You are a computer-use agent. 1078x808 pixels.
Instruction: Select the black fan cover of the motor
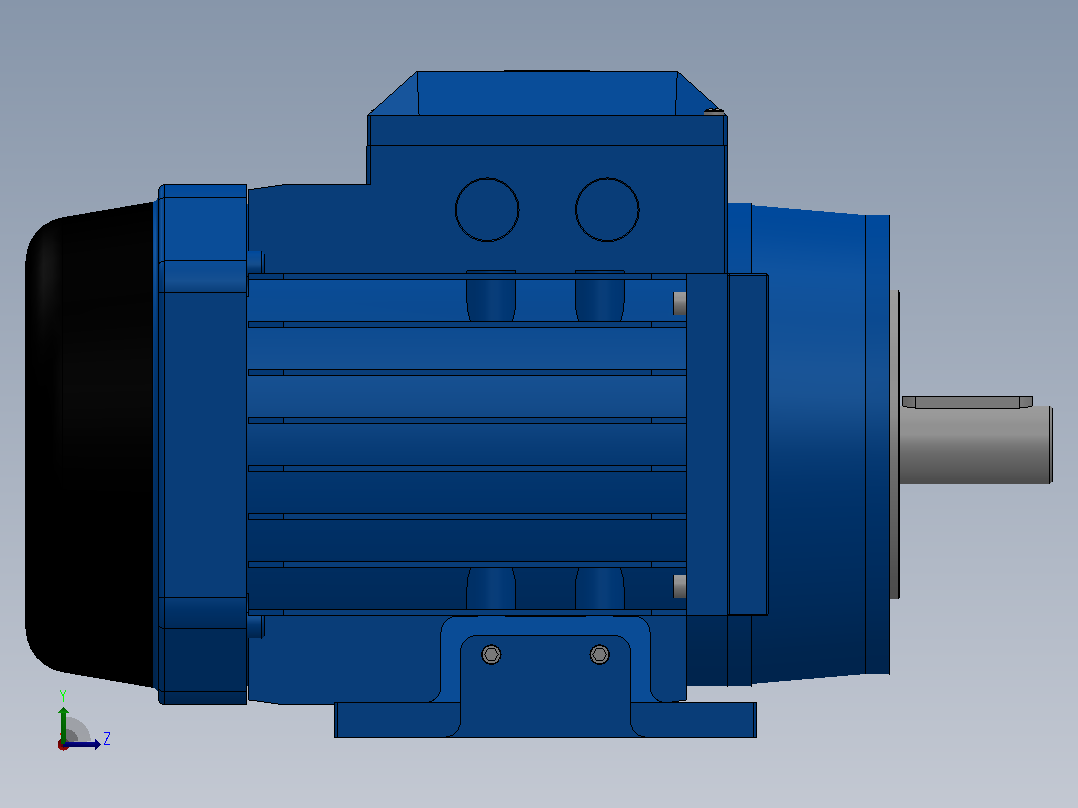click(x=89, y=445)
